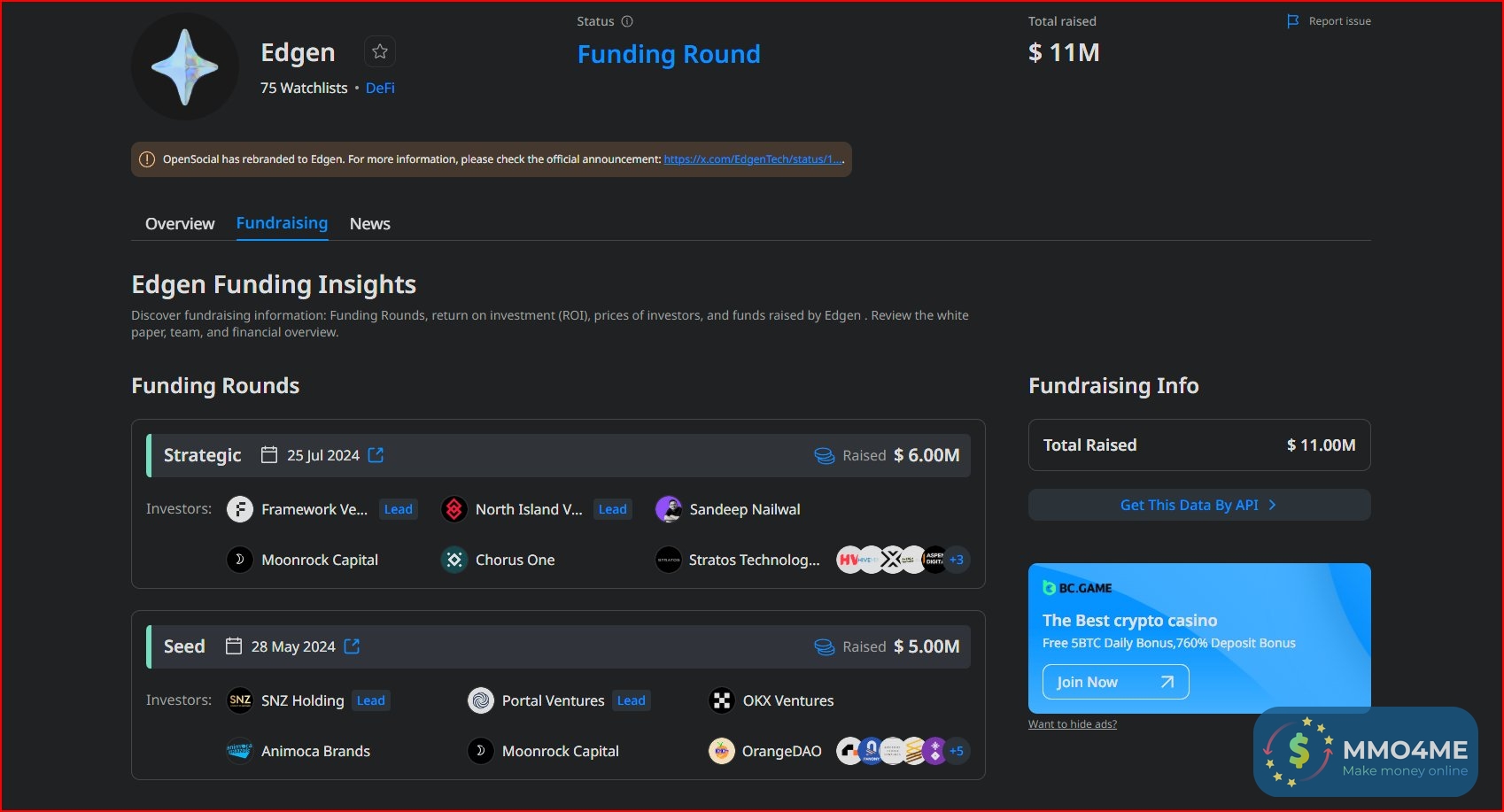Click the Strategic round title
Image resolution: width=1504 pixels, height=812 pixels.
(203, 455)
